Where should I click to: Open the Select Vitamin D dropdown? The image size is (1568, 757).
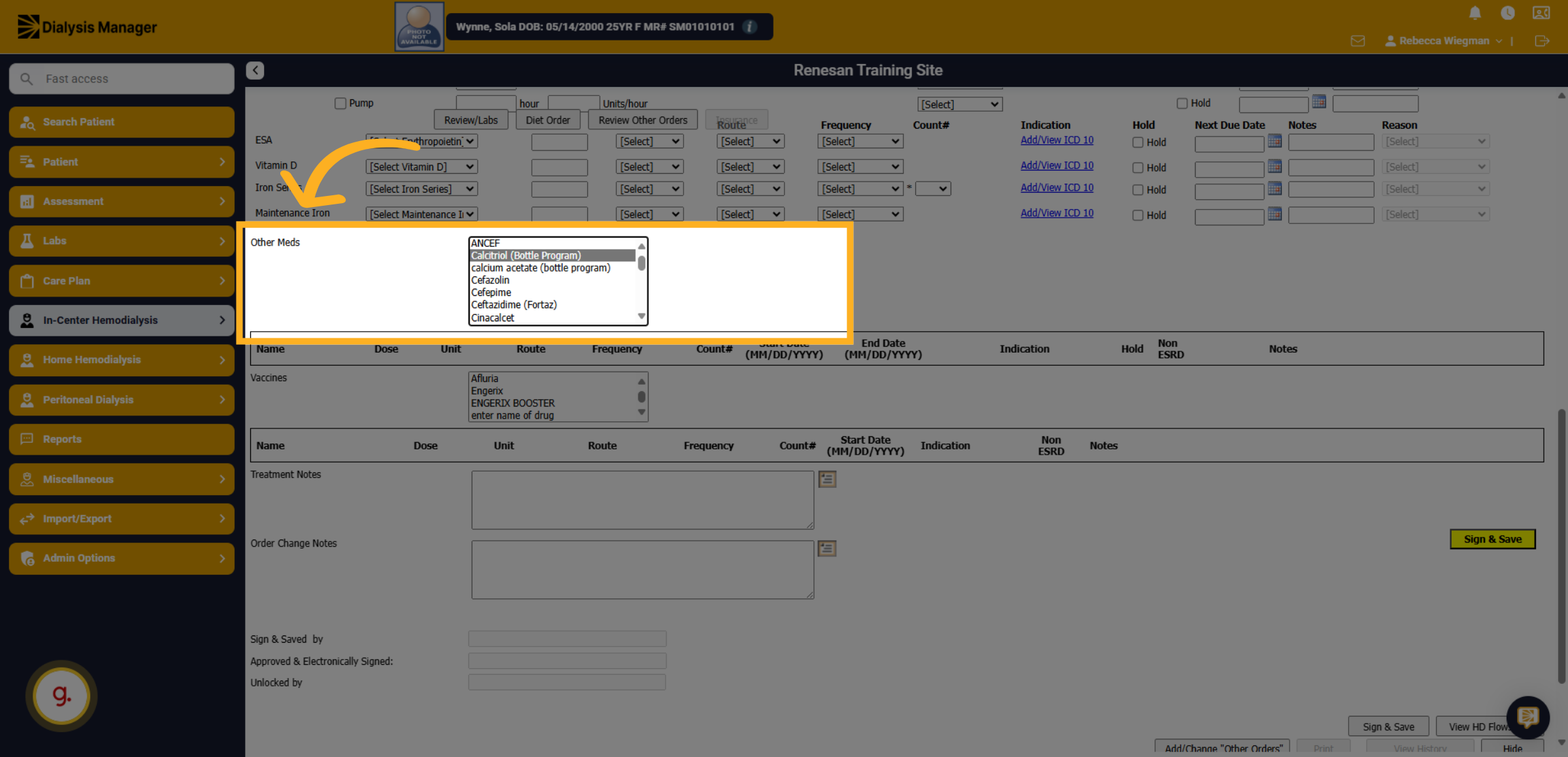point(422,167)
